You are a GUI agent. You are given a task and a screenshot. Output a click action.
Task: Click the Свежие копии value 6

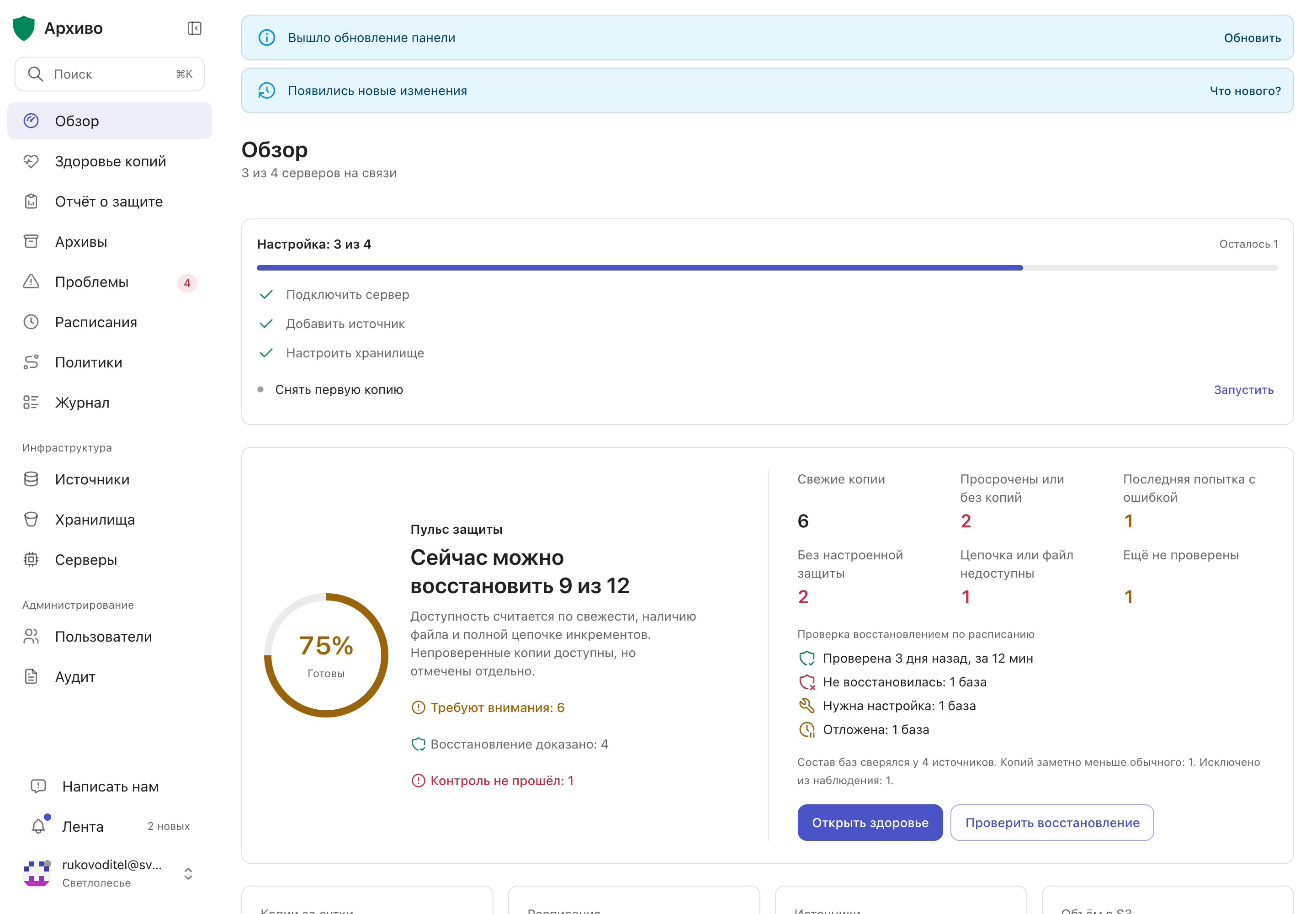(803, 521)
